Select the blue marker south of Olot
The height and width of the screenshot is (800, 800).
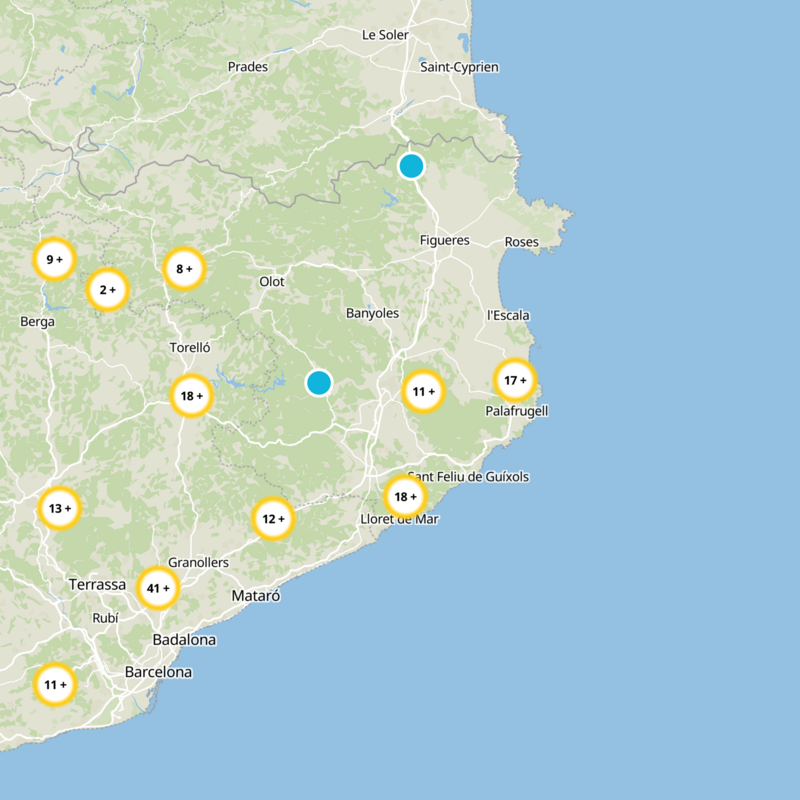click(x=319, y=383)
